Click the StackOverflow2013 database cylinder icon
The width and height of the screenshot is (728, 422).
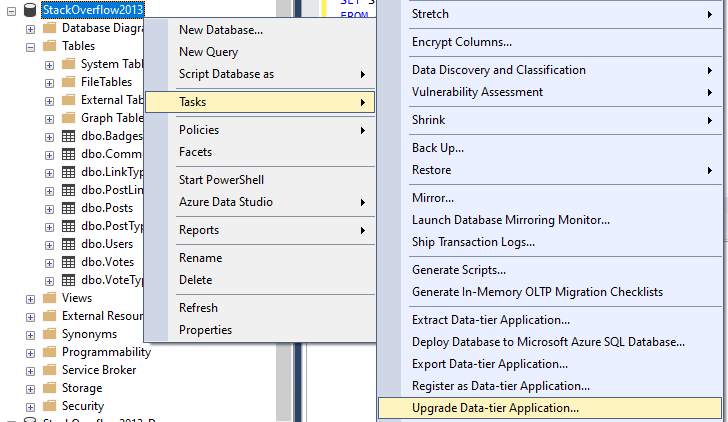(x=30, y=9)
